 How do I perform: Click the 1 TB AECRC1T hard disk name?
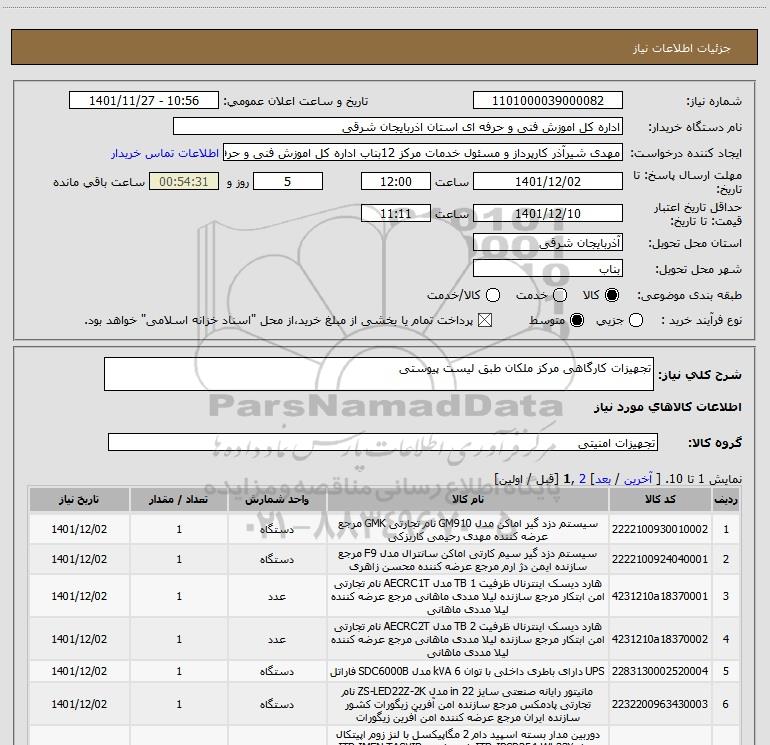tap(468, 596)
